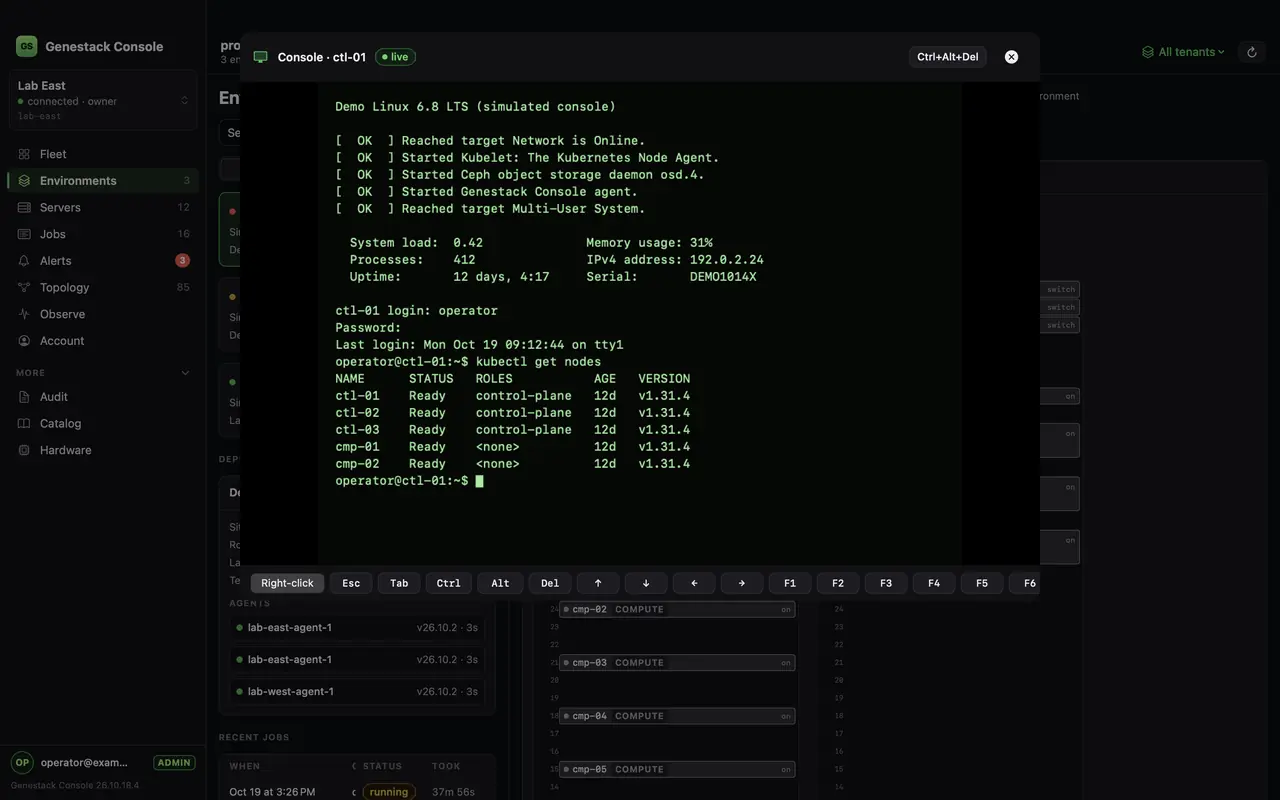Viewport: 1280px width, 800px height.
Task: Send the down arrow key
Action: click(x=646, y=583)
